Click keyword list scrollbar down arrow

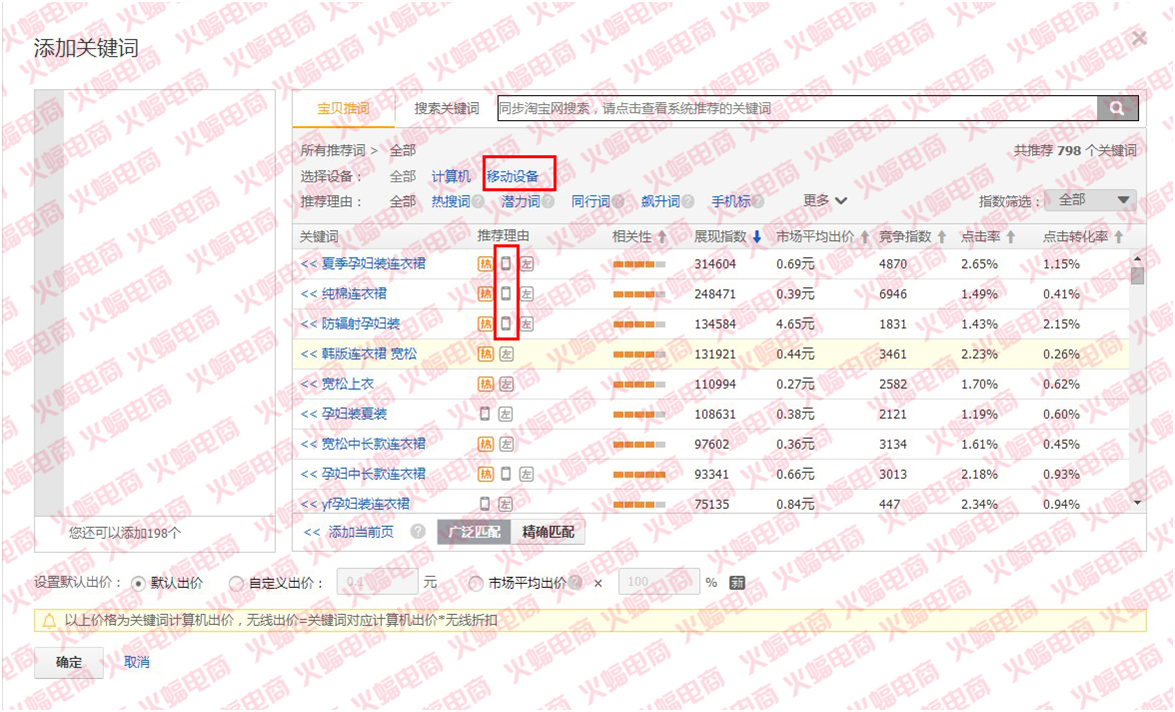pyautogui.click(x=1138, y=503)
